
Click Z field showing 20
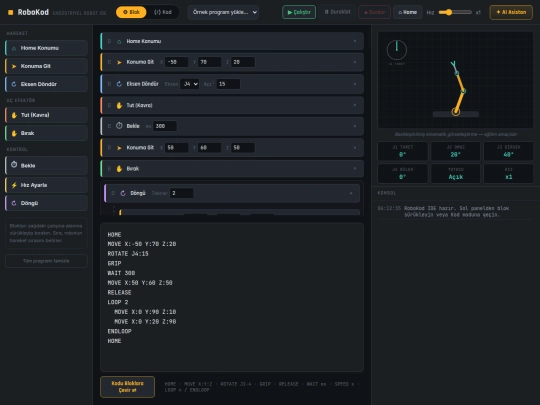(x=243, y=62)
